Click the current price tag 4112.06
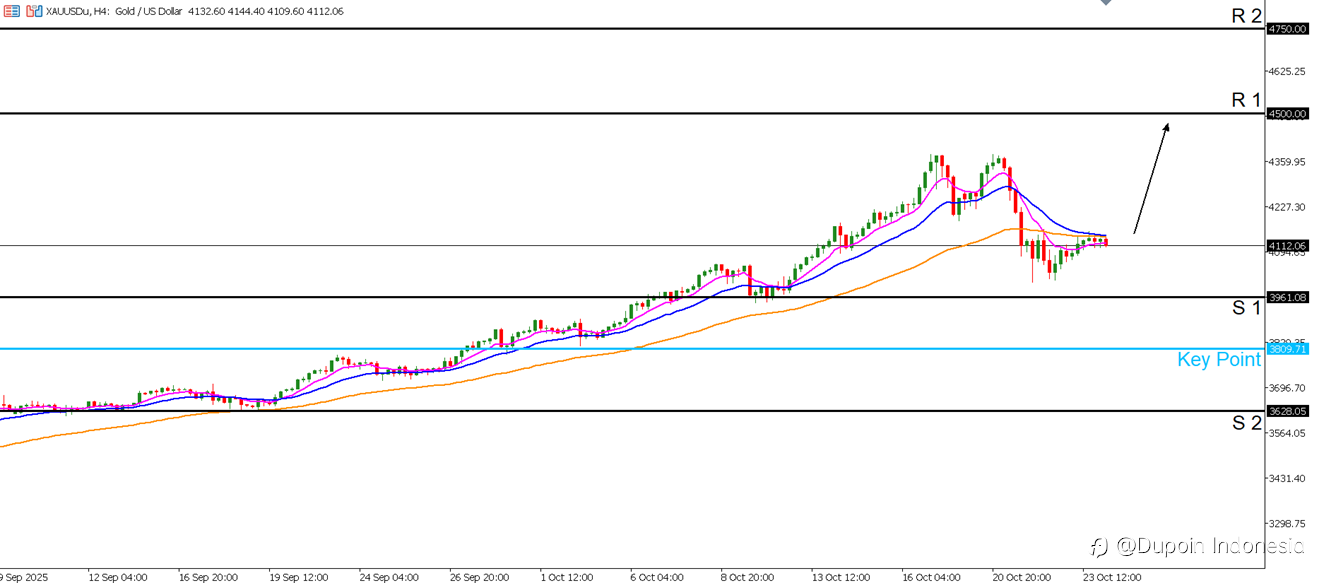This screenshot has height=583, width=1319. coord(1287,245)
